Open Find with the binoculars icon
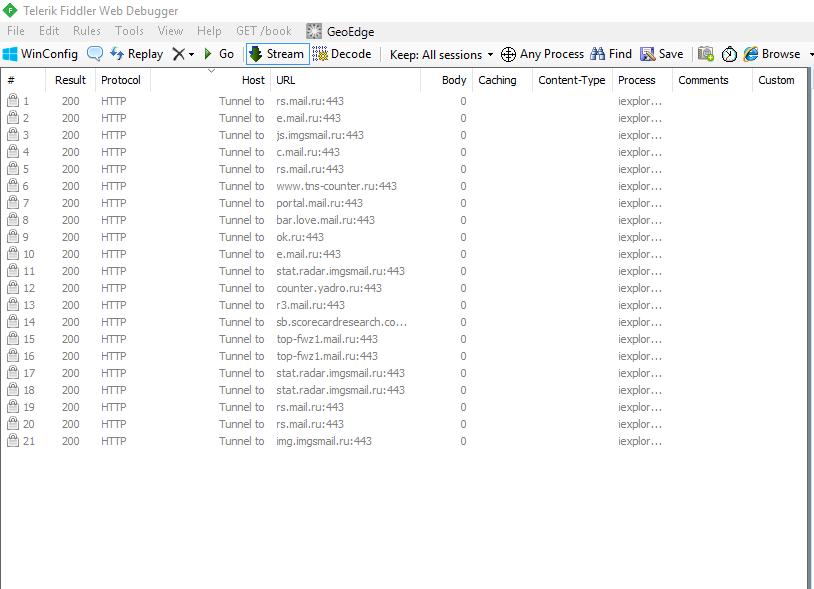814x589 pixels. pyautogui.click(x=611, y=54)
